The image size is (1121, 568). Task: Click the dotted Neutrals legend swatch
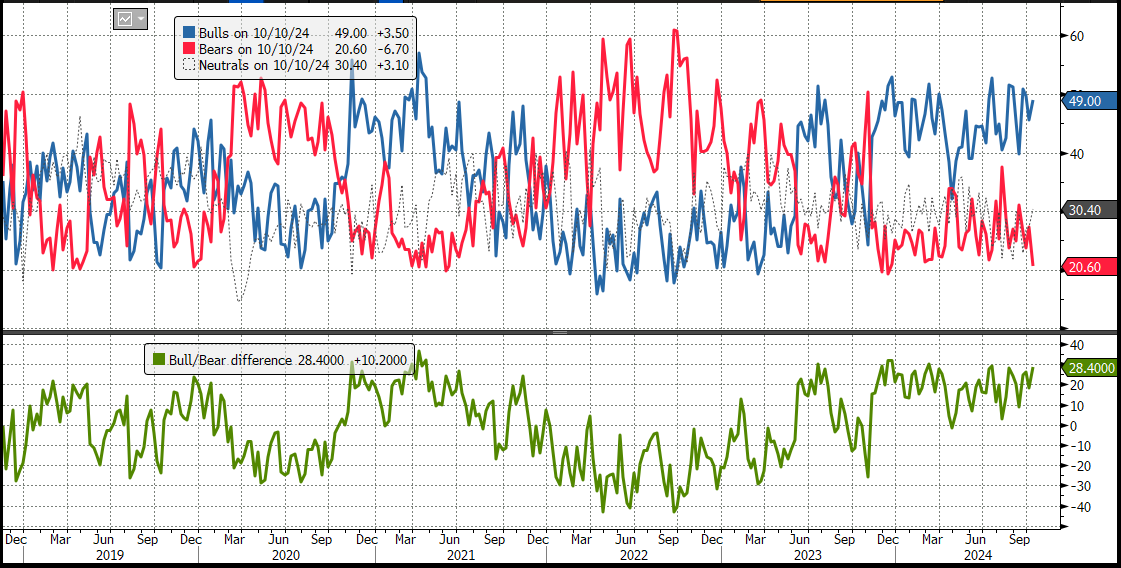point(189,65)
